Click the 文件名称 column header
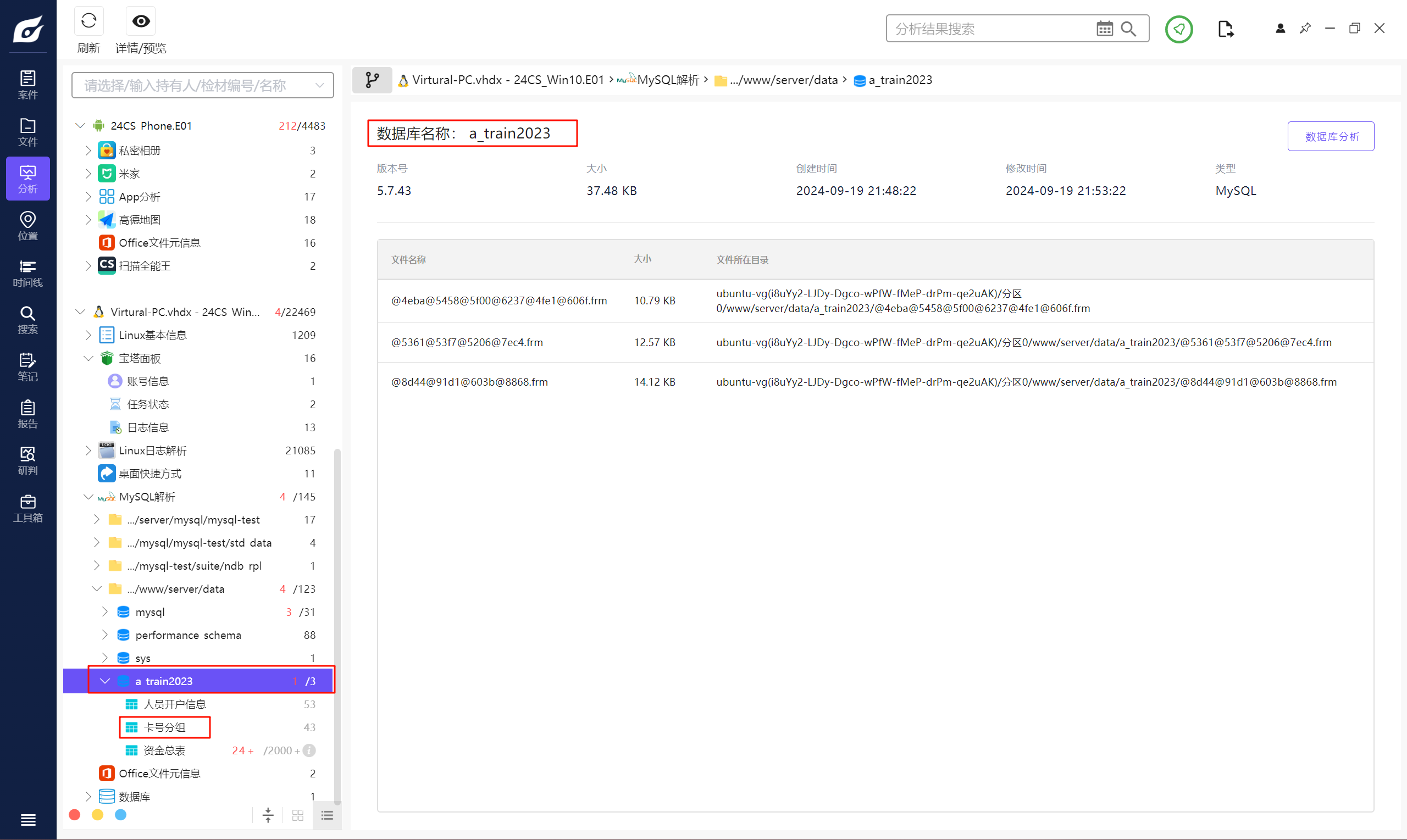Screen dimensions: 1407x840 click(x=408, y=259)
